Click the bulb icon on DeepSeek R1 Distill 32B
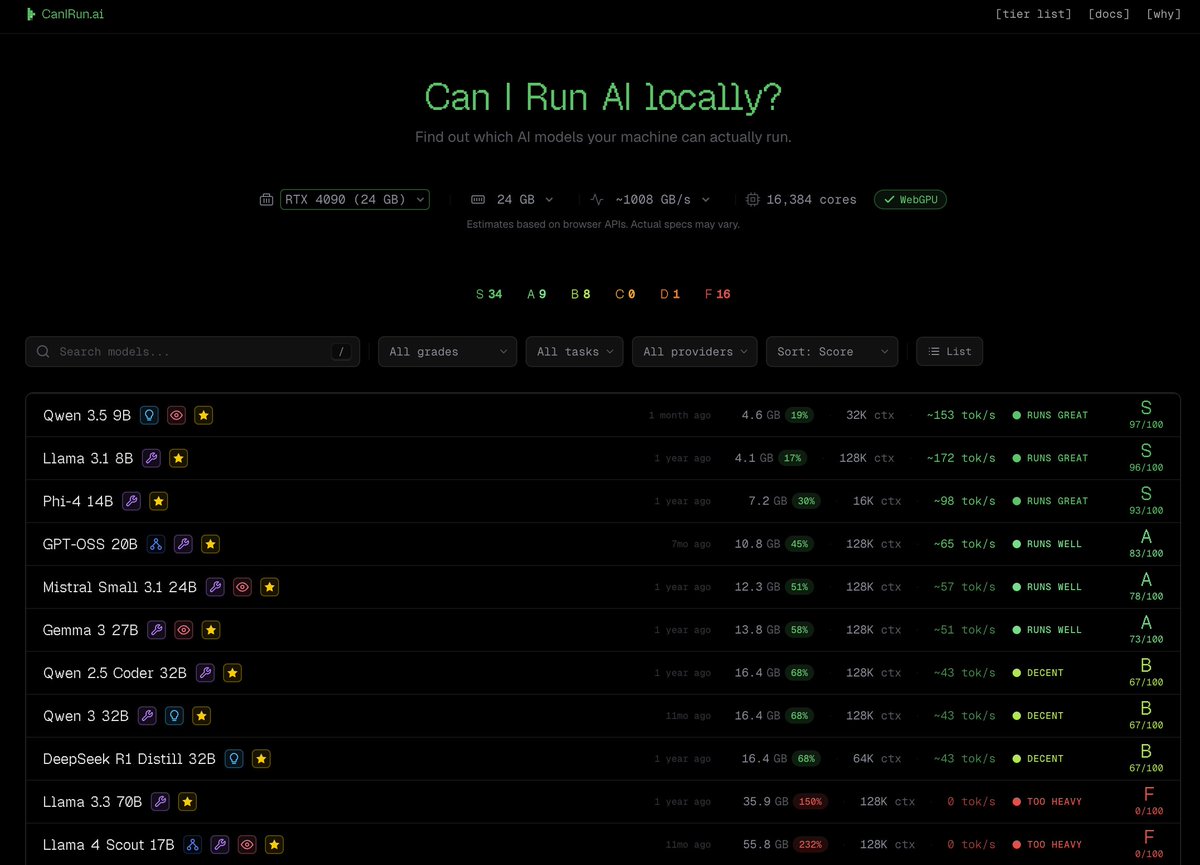 234,759
